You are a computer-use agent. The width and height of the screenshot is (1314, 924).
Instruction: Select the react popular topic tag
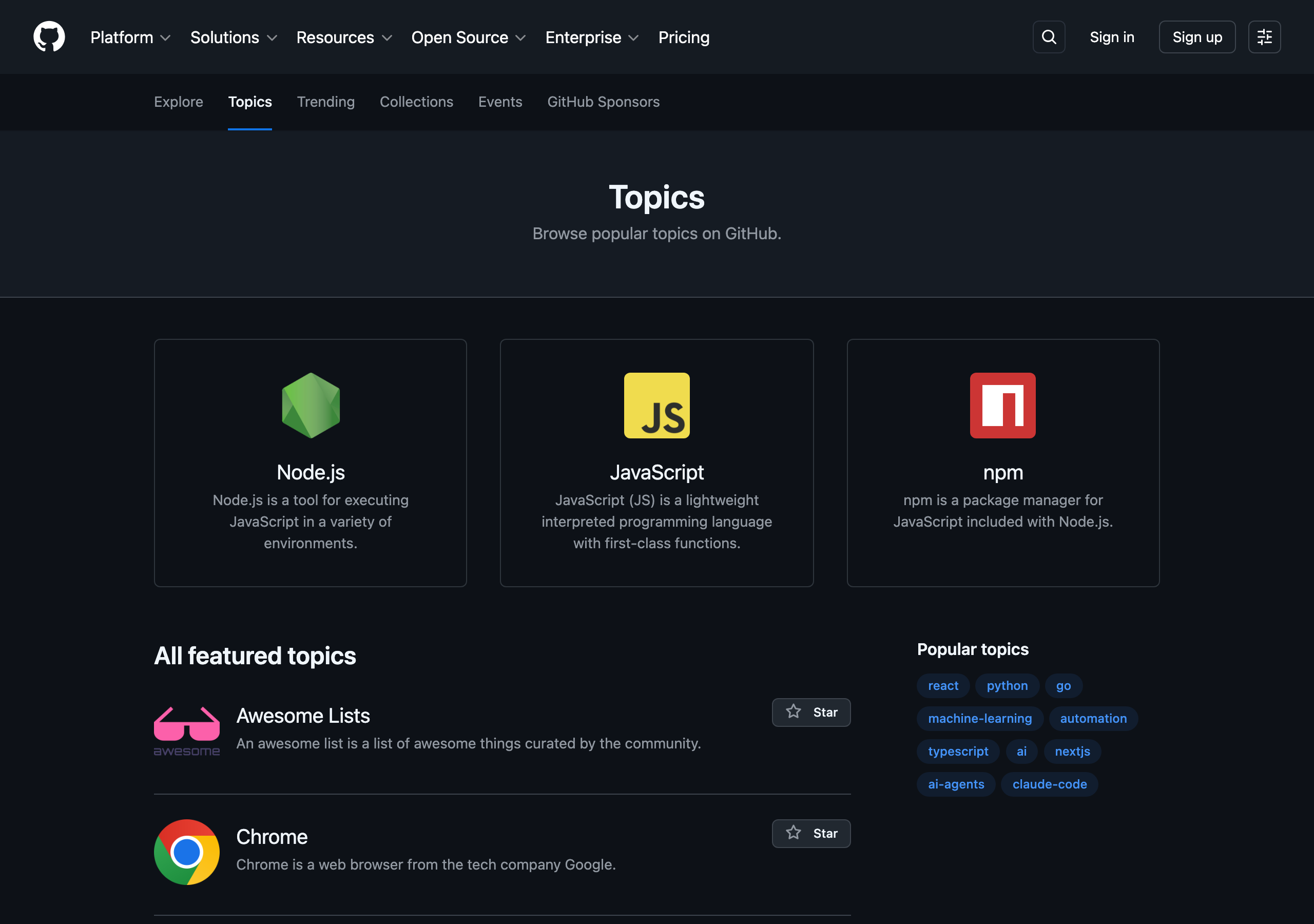943,686
